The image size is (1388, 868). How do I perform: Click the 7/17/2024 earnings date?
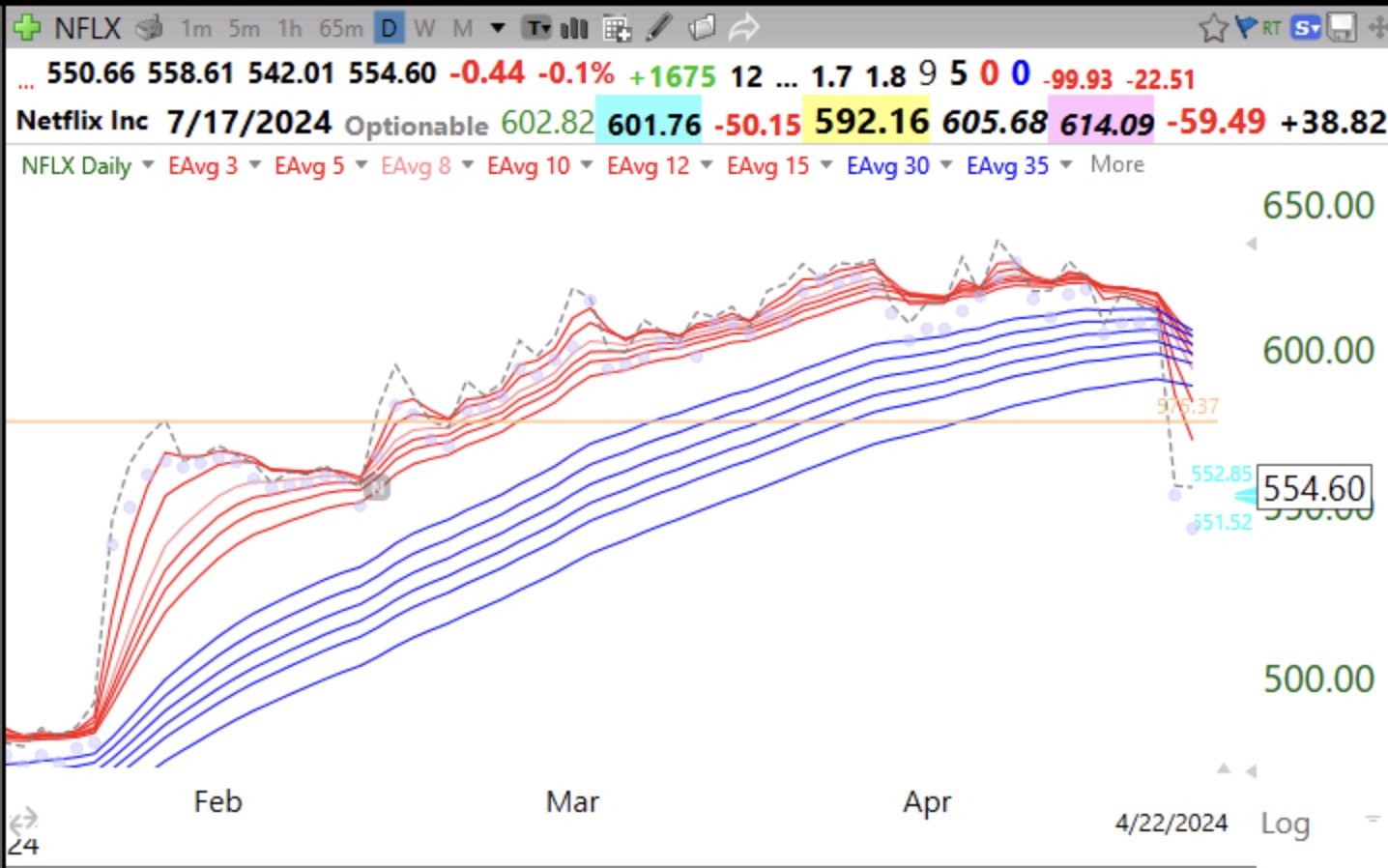pyautogui.click(x=249, y=122)
